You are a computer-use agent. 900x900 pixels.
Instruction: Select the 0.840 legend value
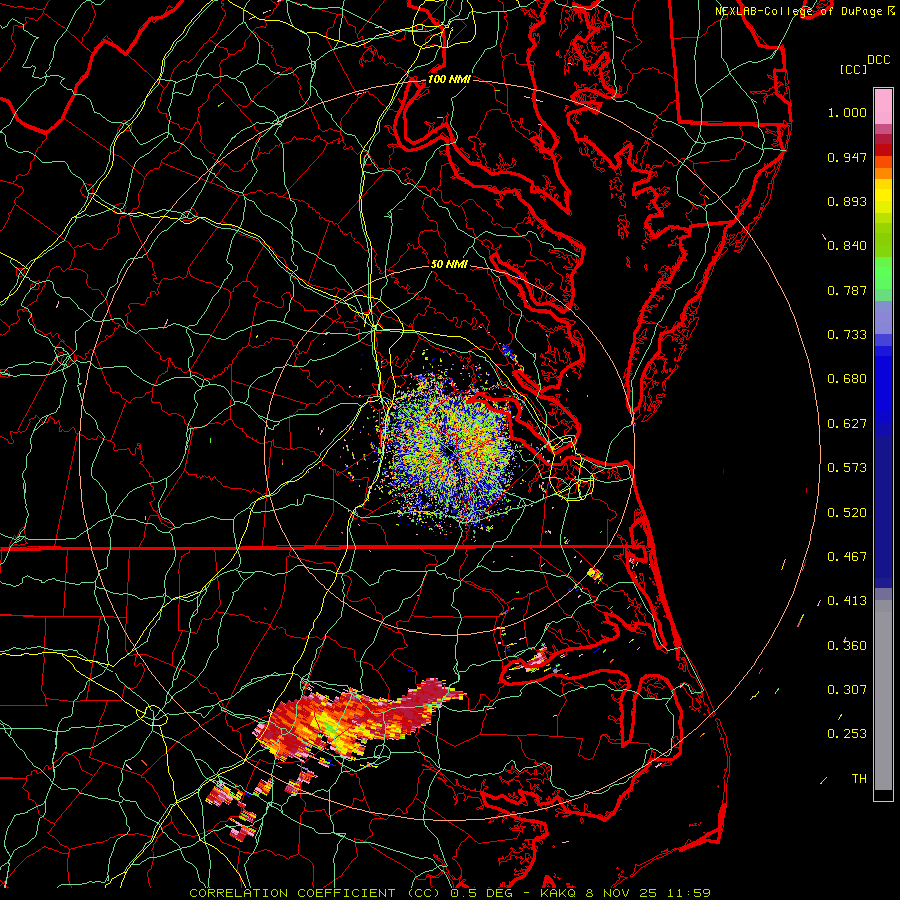847,246
